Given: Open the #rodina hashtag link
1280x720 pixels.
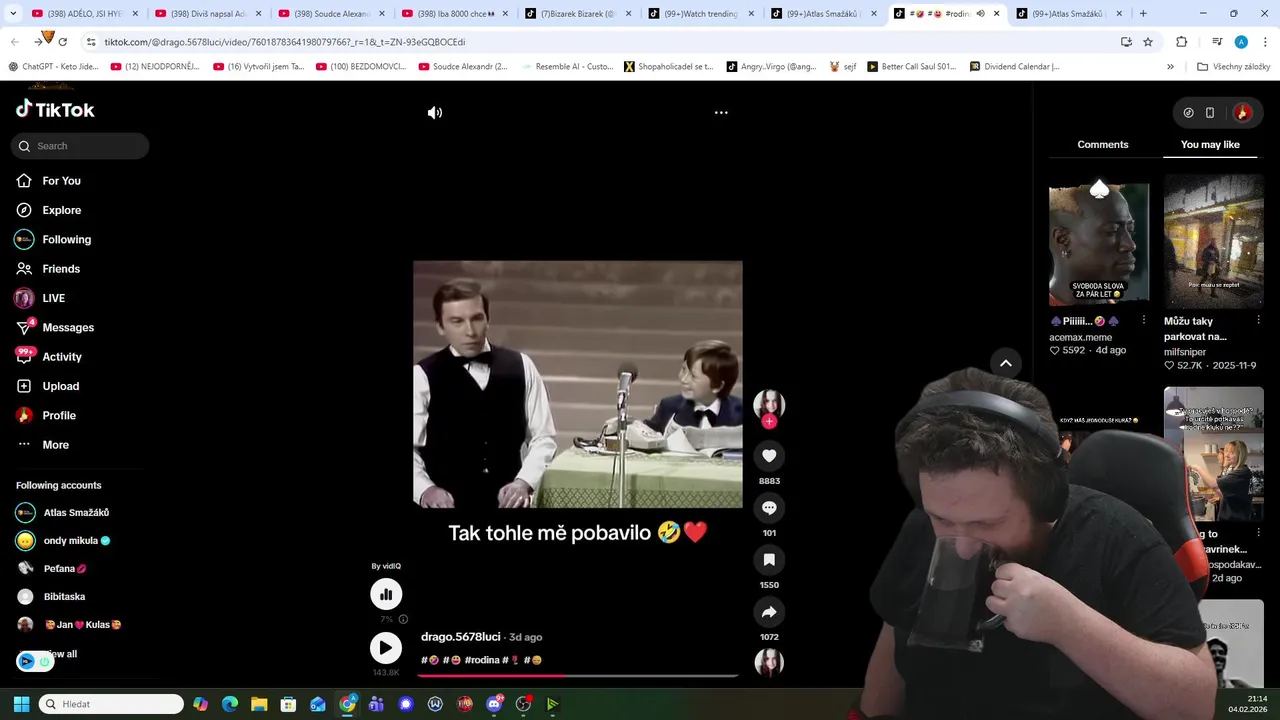Looking at the screenshot, I should (x=481, y=660).
